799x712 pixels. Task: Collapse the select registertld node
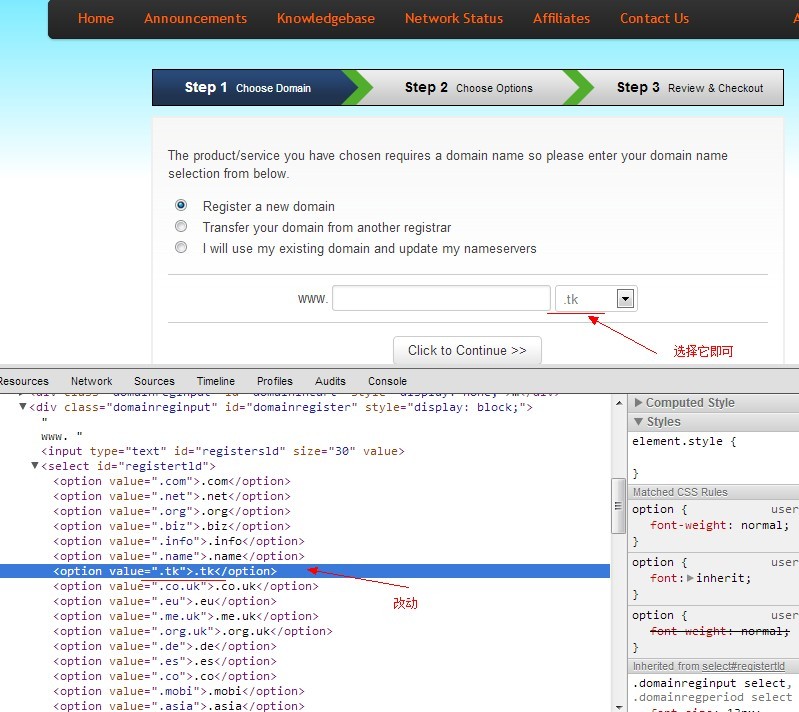[35, 465]
